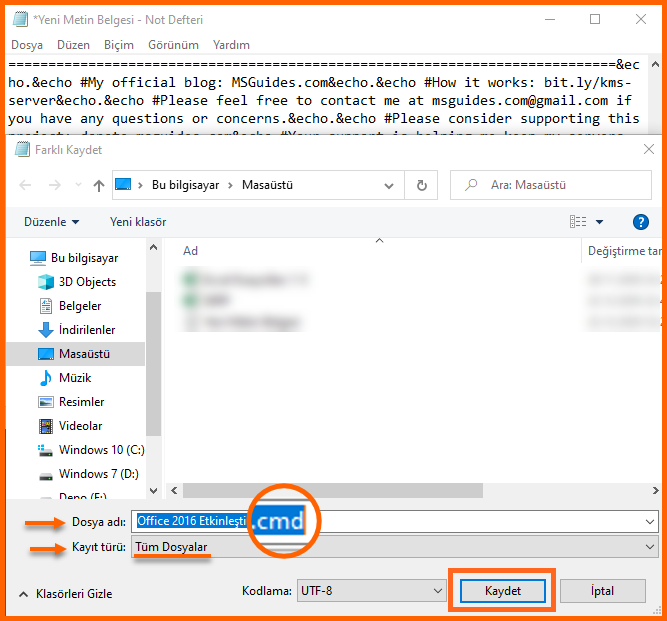Click Masaüstü in the address breadcrumb
667x621 pixels.
(x=267, y=185)
